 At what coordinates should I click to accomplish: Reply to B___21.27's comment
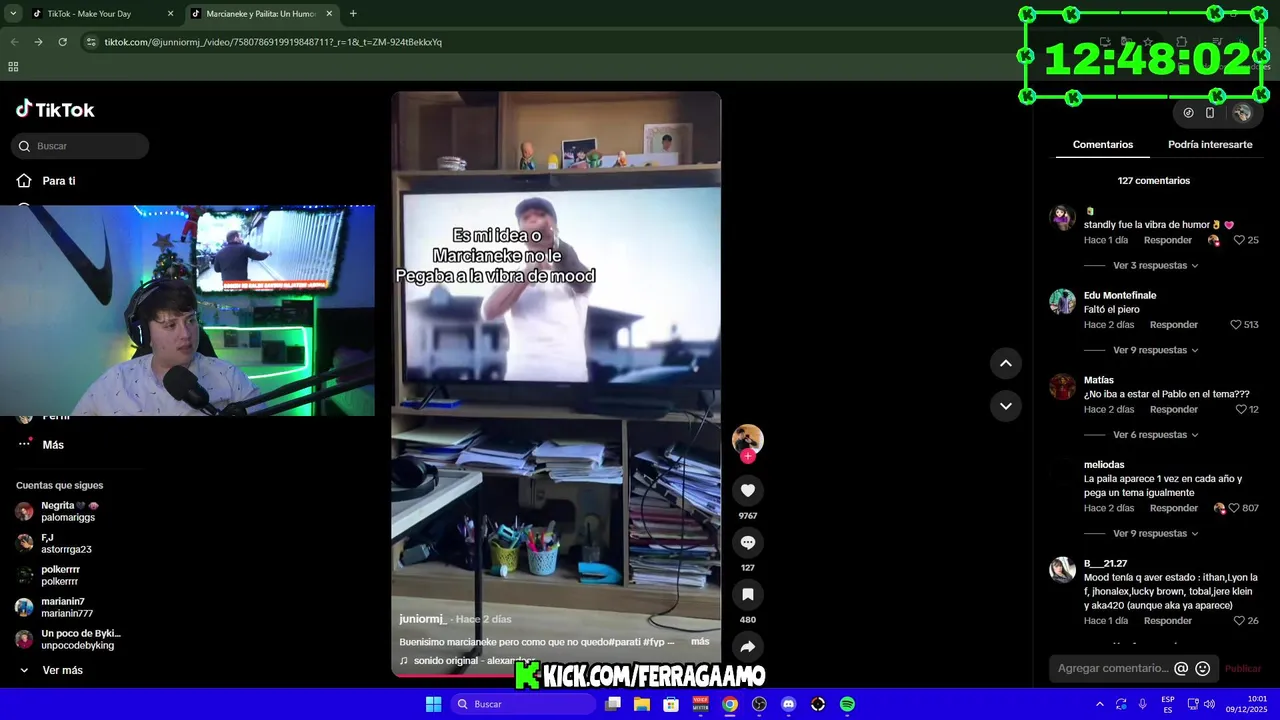[1167, 621]
